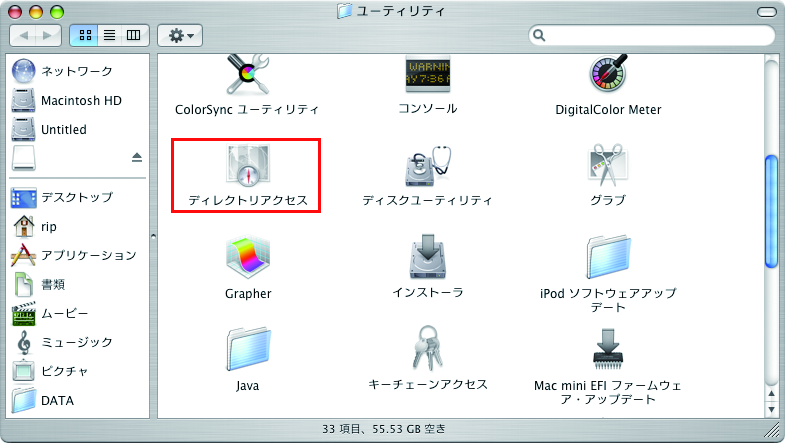Open the コンソール application icon

(428, 73)
